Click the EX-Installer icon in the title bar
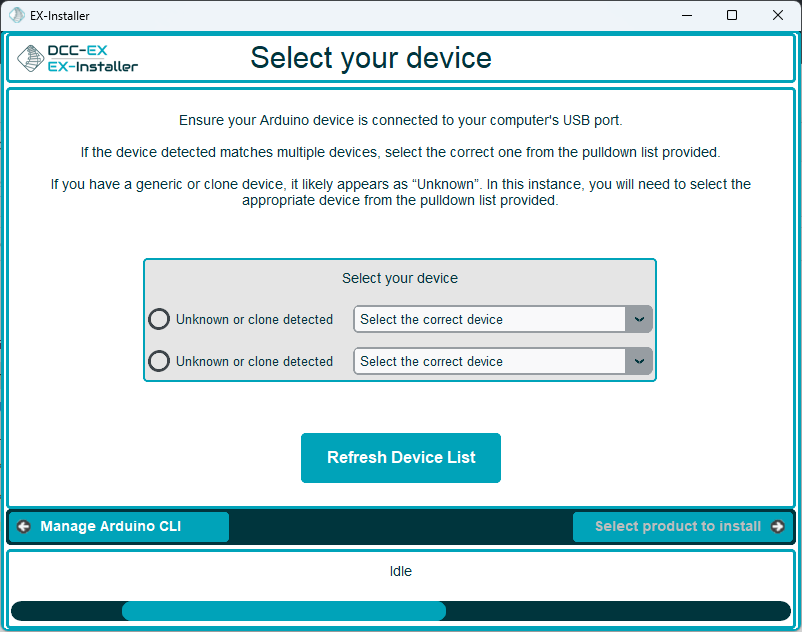The width and height of the screenshot is (802, 632). tap(16, 15)
